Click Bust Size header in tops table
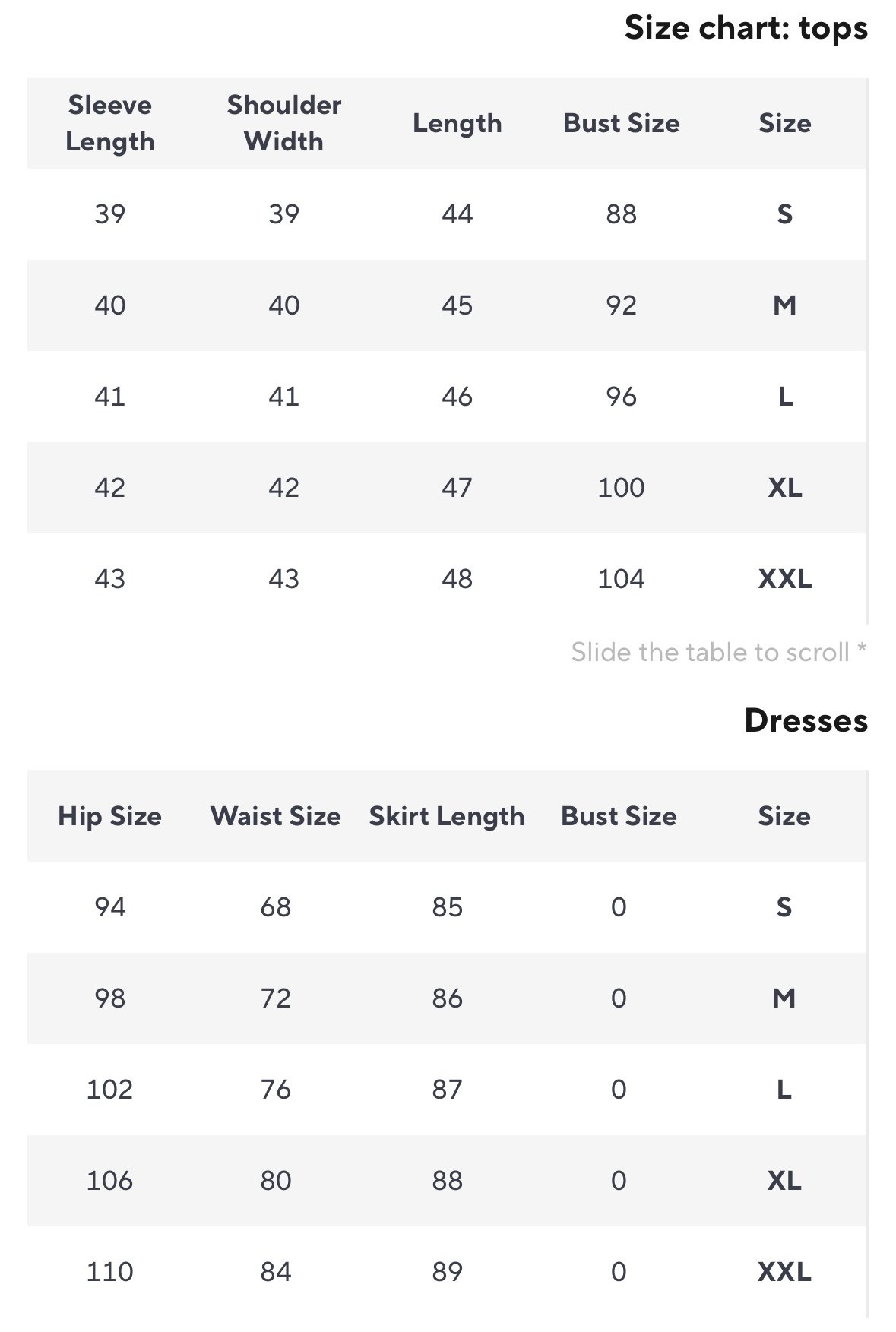Screen dimensions: 896x1332 coord(621,123)
